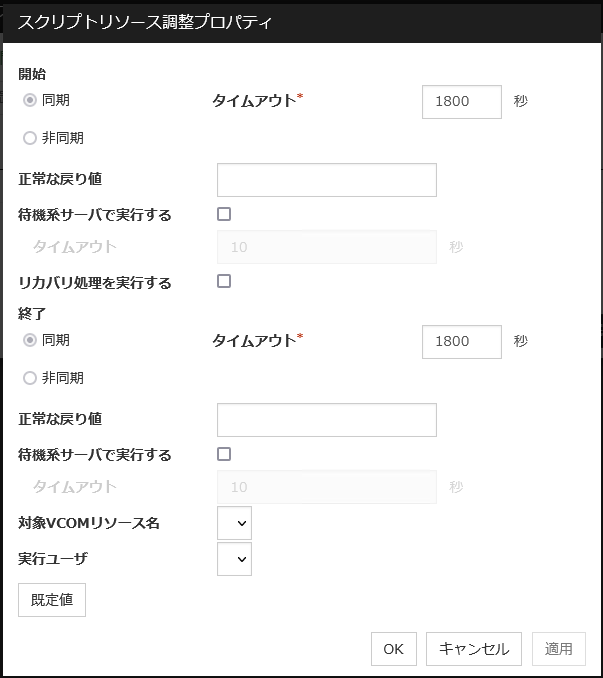Click the greyed-out 開始 standby timeout field
The width and height of the screenshot is (603, 678).
(x=326, y=247)
